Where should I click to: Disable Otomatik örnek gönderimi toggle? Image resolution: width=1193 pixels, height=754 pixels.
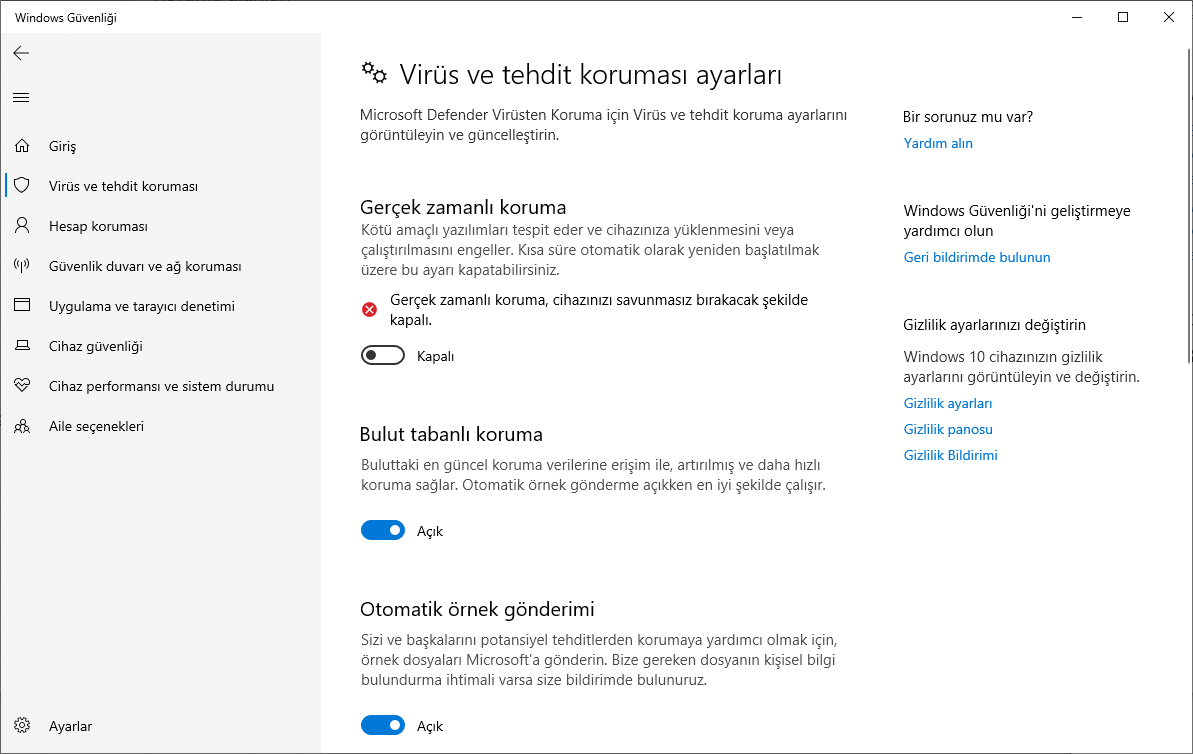point(382,725)
